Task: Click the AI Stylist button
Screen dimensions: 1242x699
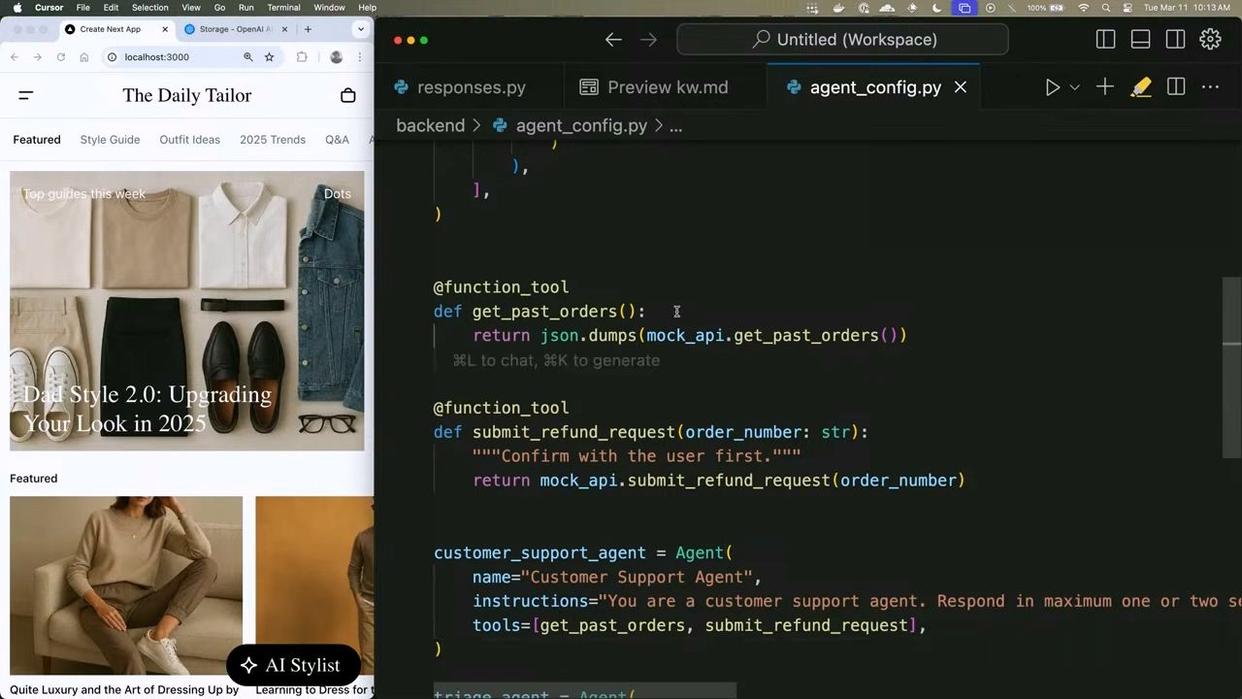Action: point(292,665)
